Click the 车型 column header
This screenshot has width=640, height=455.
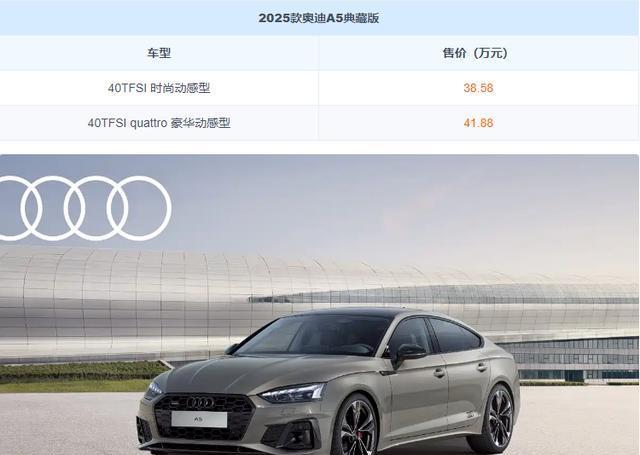(159, 53)
